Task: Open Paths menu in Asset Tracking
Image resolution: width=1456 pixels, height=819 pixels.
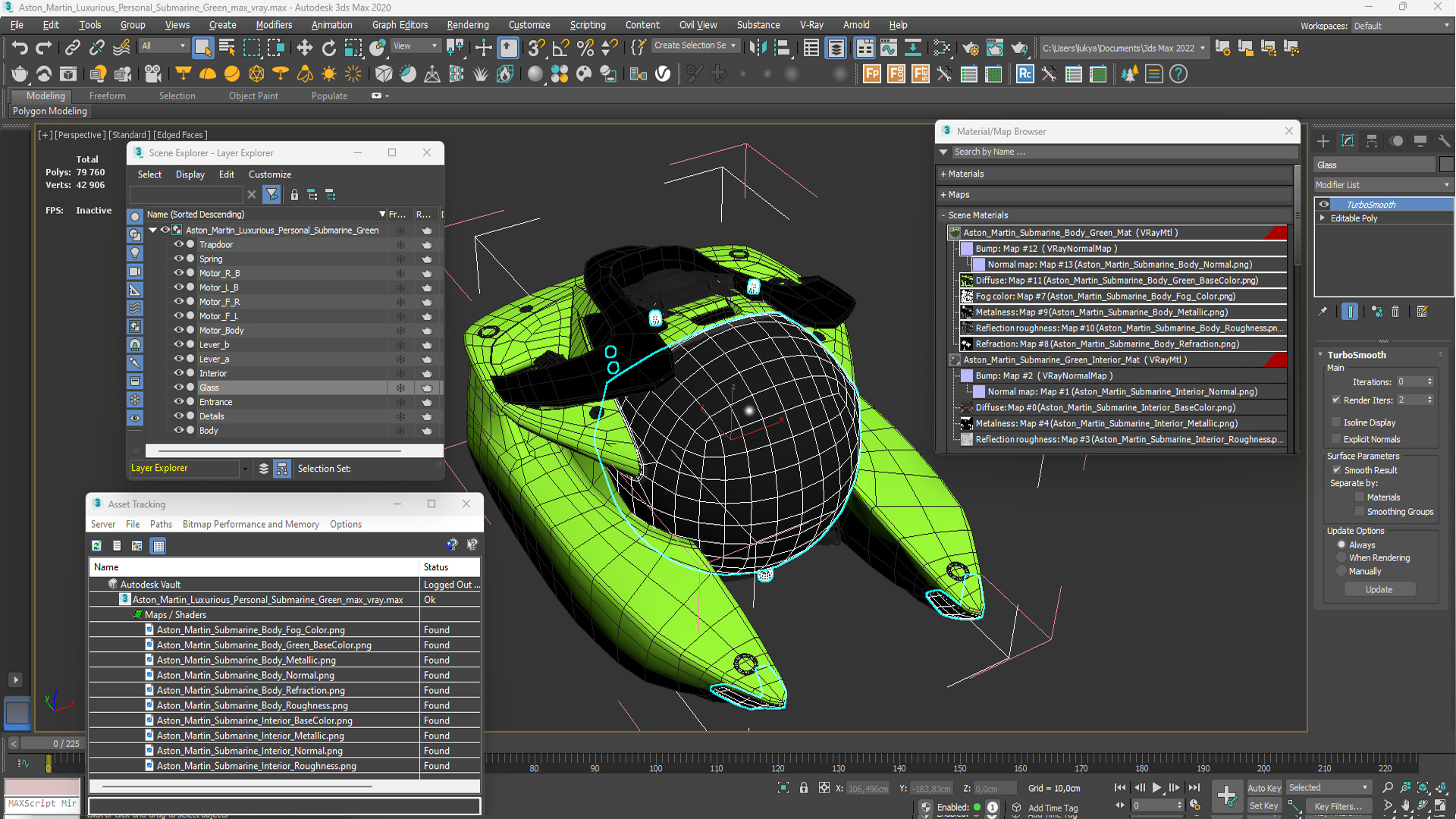Action: tap(161, 525)
